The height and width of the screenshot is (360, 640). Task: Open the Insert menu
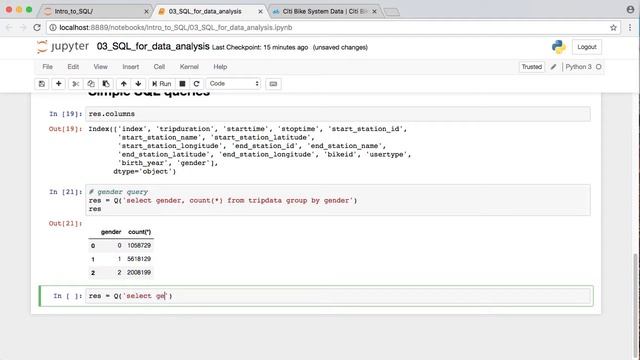point(131,67)
